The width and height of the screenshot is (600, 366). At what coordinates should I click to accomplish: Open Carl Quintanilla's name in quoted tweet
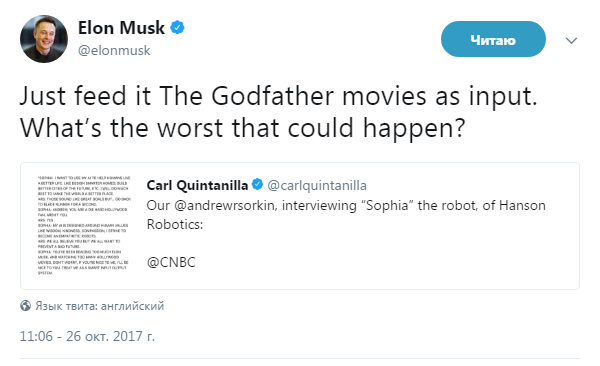pos(197,185)
